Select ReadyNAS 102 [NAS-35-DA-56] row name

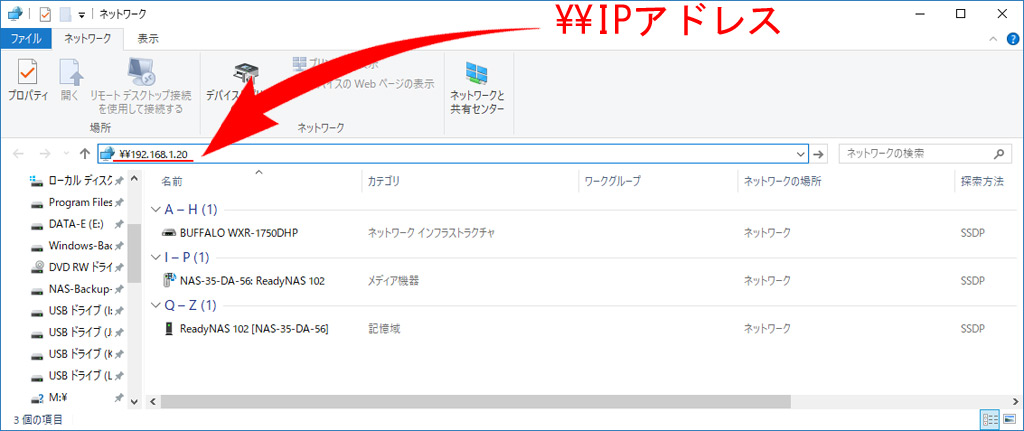click(x=253, y=329)
